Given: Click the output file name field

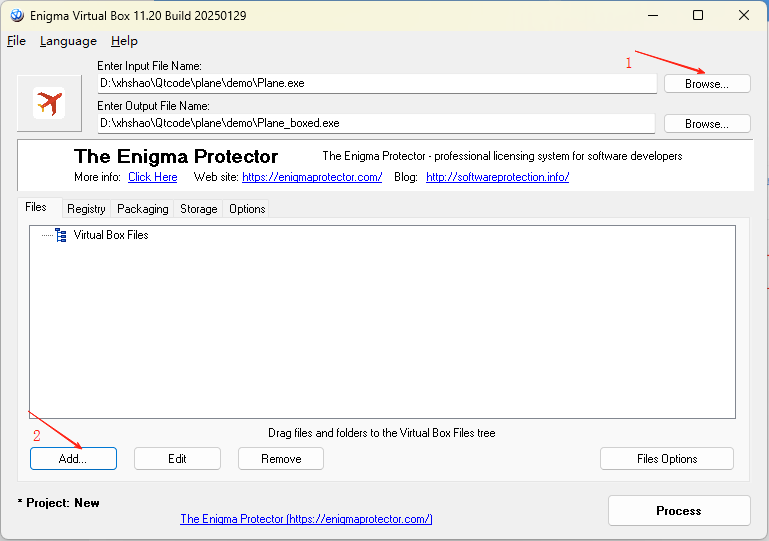Looking at the screenshot, I should point(376,123).
